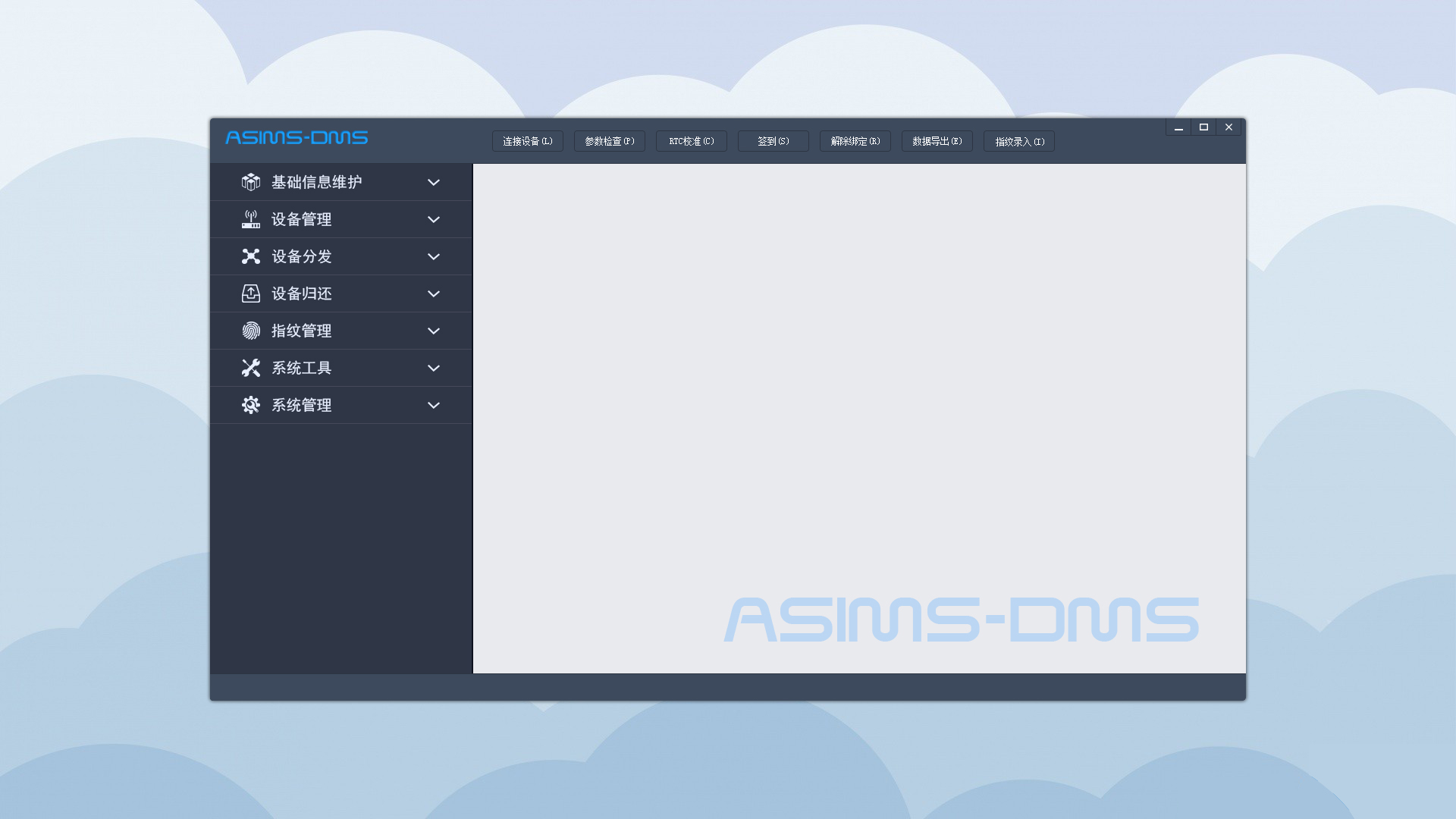
Task: Minimize the ASIMS-DMS window
Action: 1178,127
